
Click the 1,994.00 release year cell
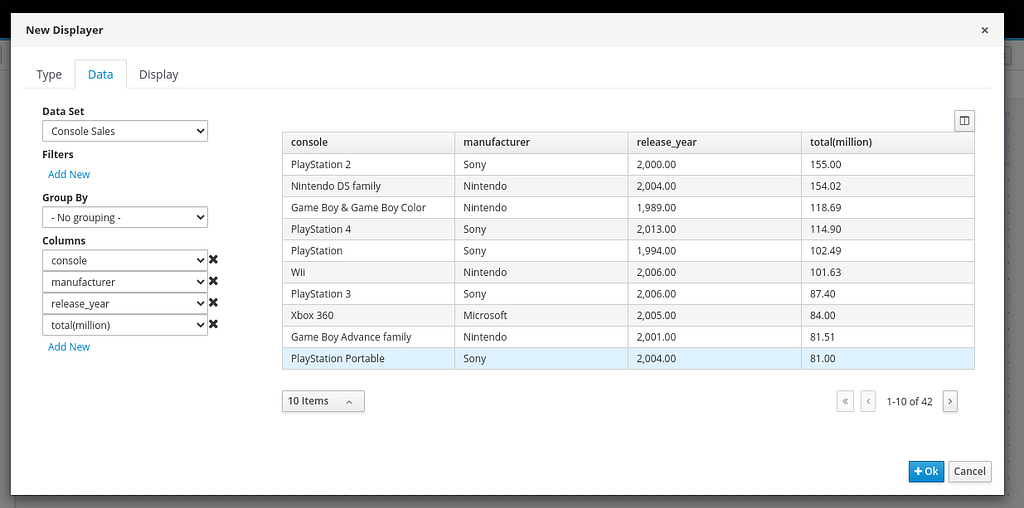[714, 251]
